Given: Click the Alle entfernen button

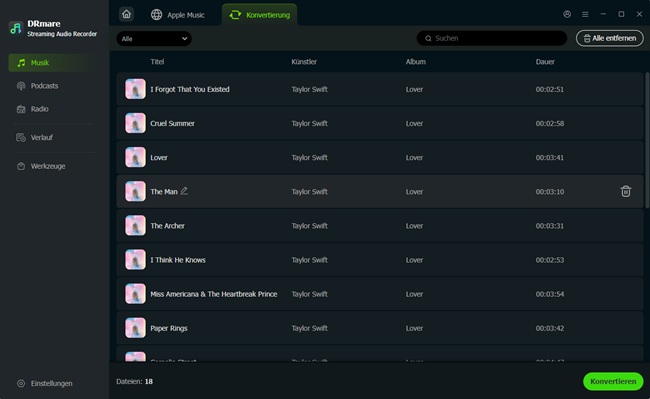Looking at the screenshot, I should 609,38.
